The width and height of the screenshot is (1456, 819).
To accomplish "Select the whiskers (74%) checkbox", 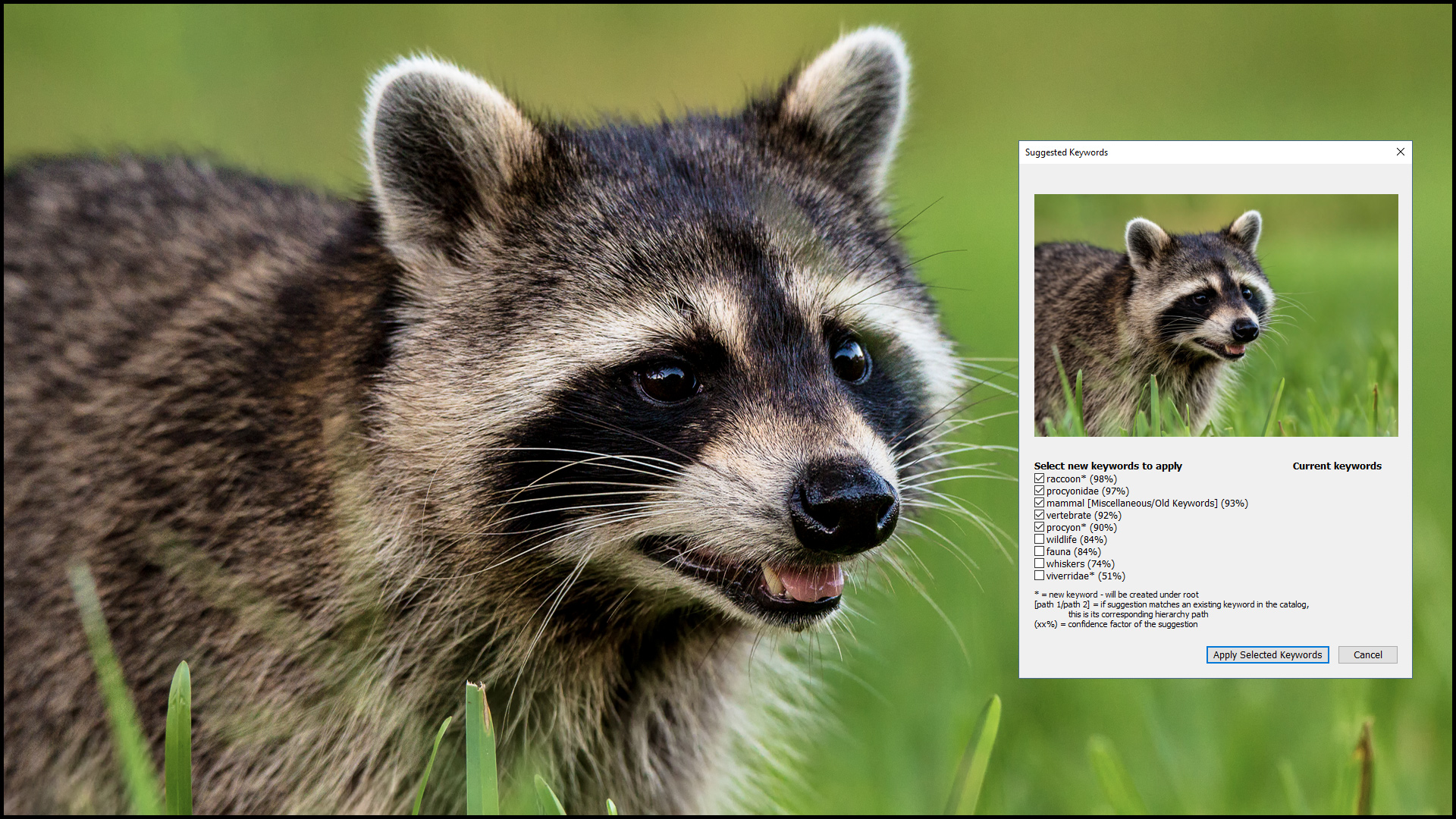I will [1039, 563].
